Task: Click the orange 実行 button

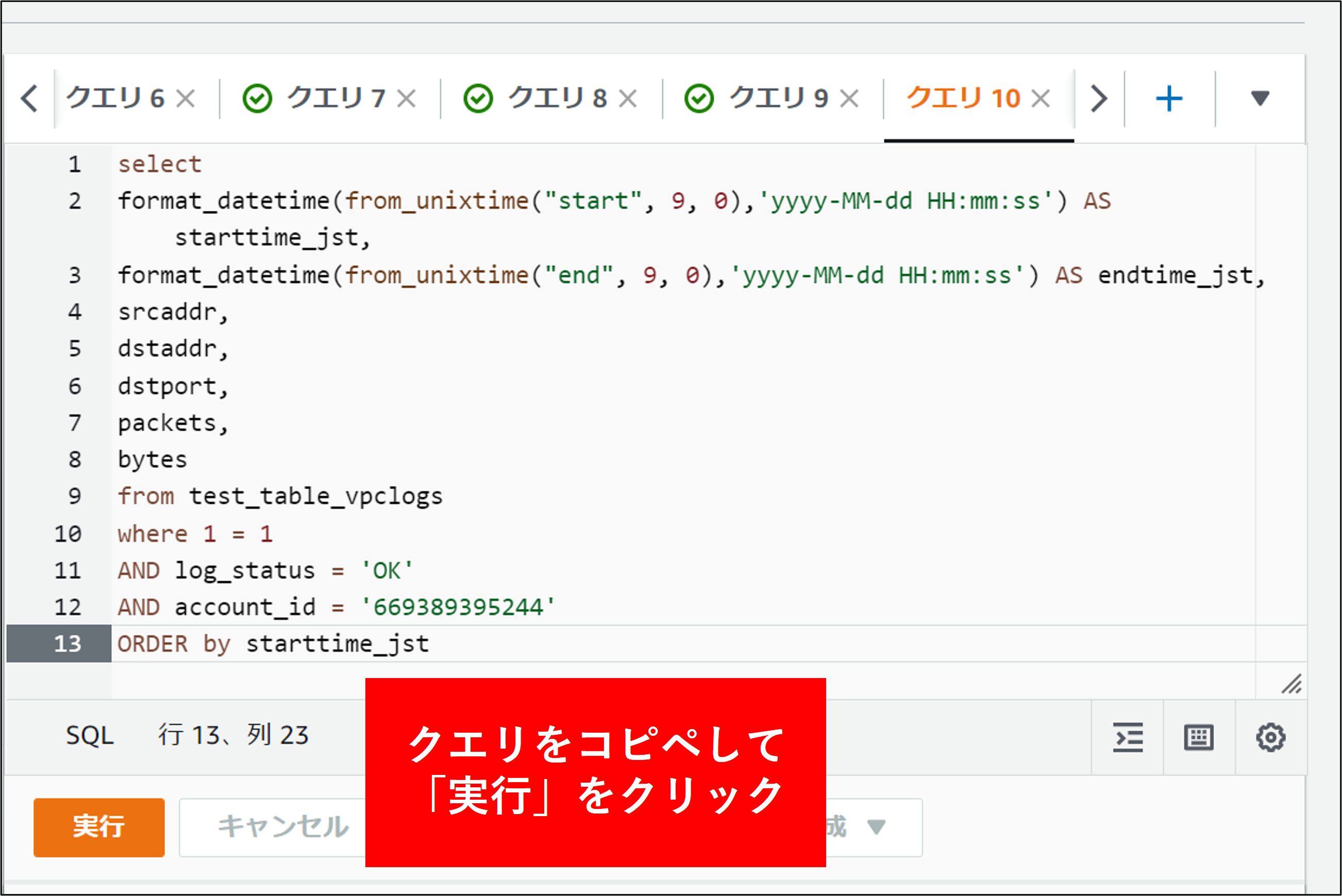Action: pyautogui.click(x=99, y=827)
